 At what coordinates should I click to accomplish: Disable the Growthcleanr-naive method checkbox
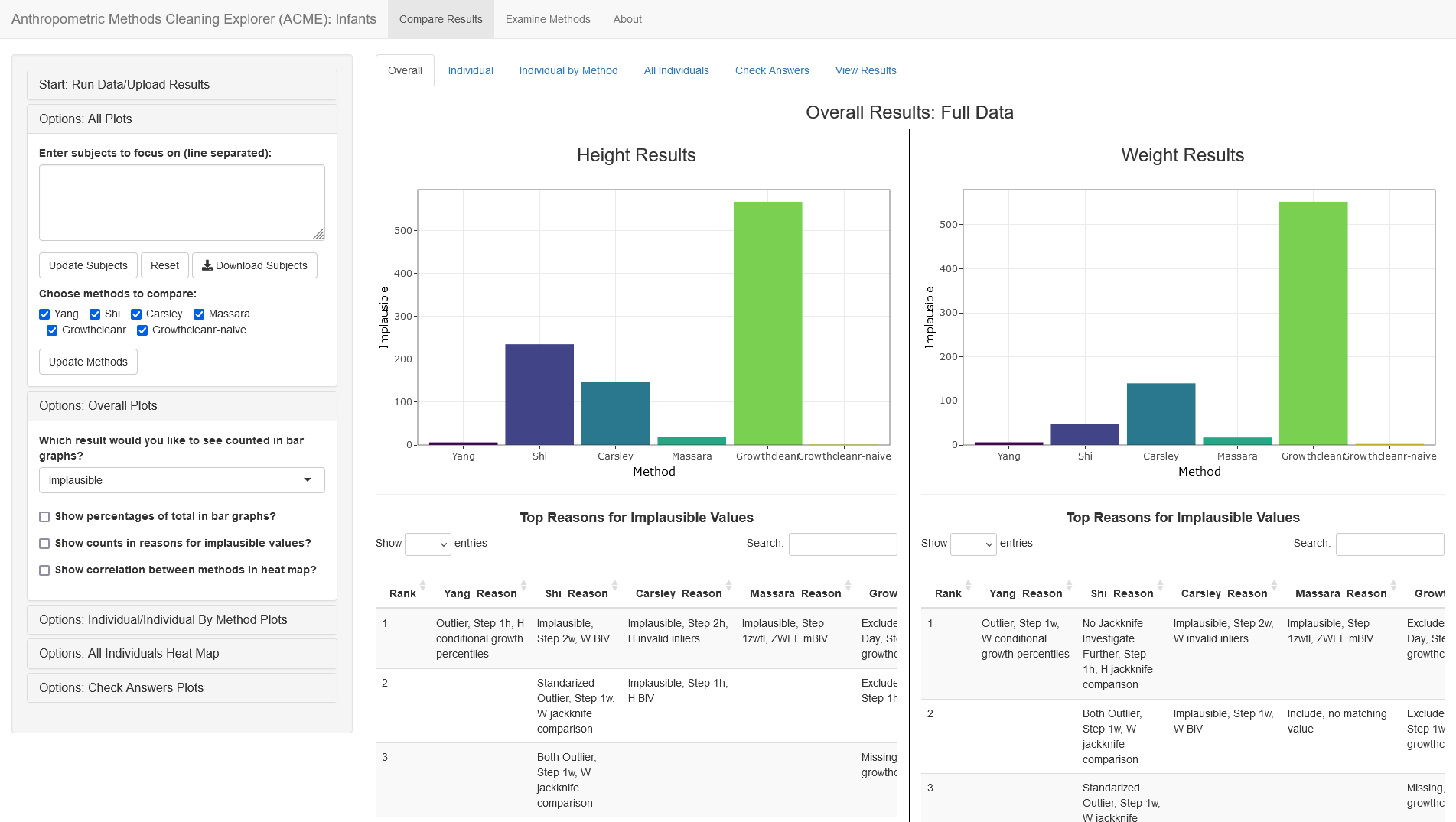click(142, 330)
